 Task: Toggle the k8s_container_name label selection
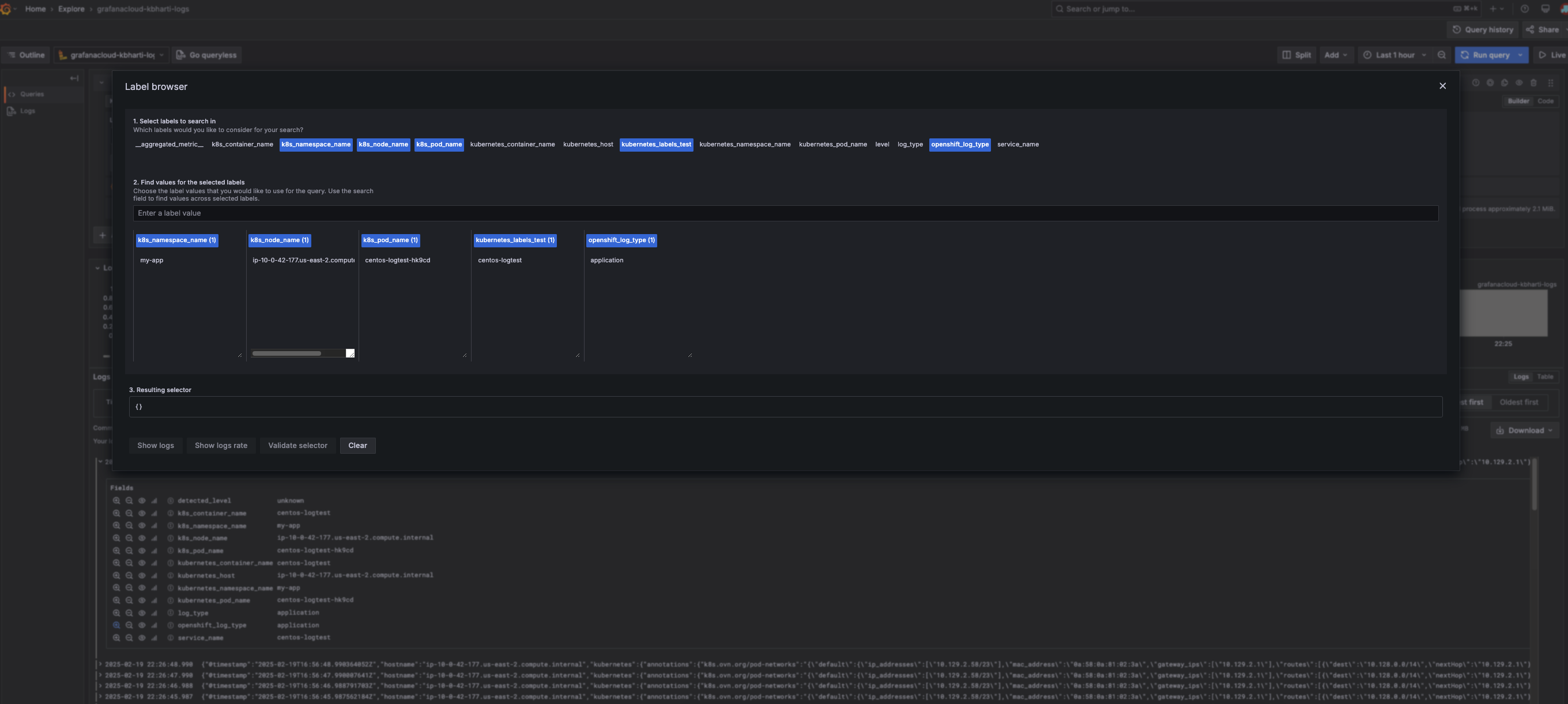pyautogui.click(x=242, y=144)
